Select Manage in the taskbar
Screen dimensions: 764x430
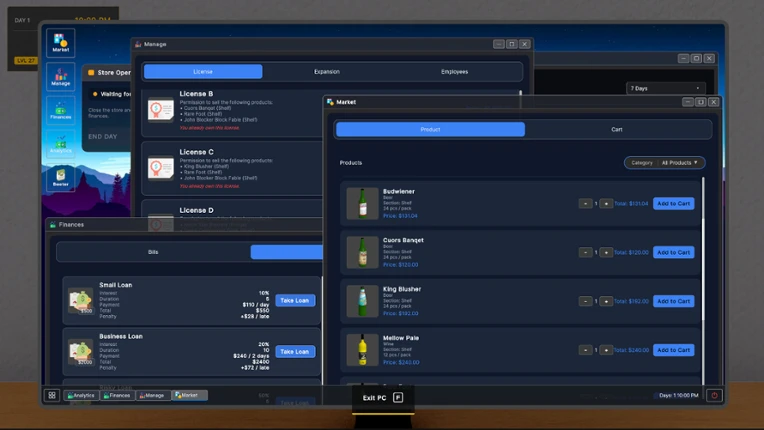coord(153,395)
